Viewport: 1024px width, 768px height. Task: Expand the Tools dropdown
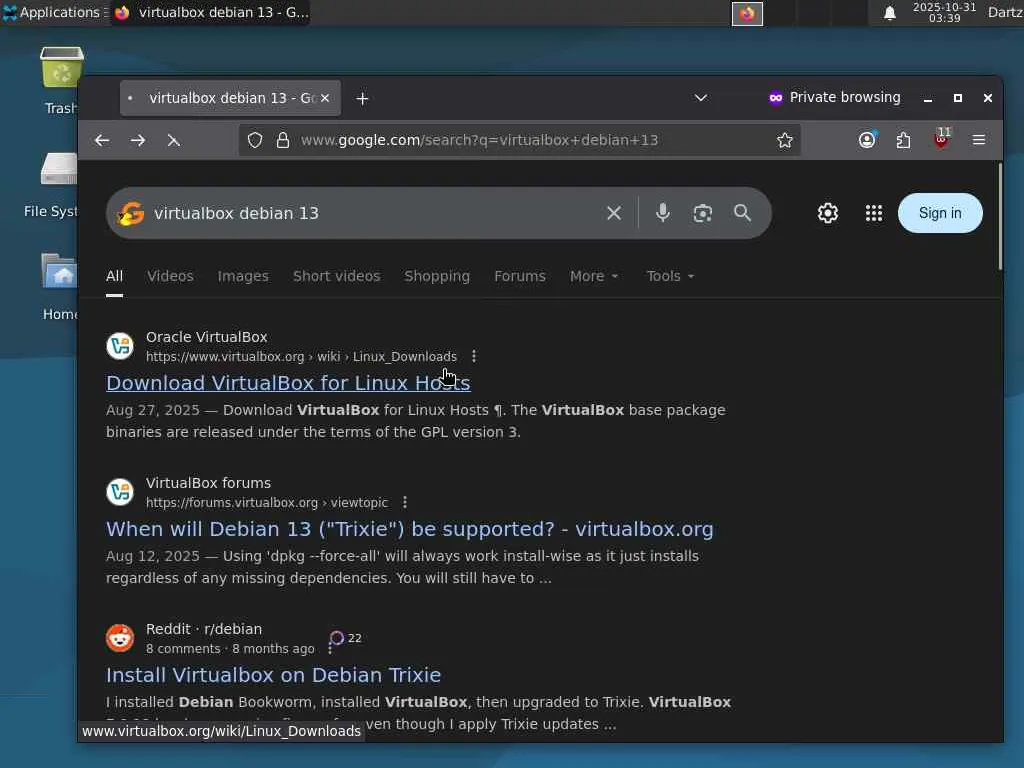tap(670, 276)
